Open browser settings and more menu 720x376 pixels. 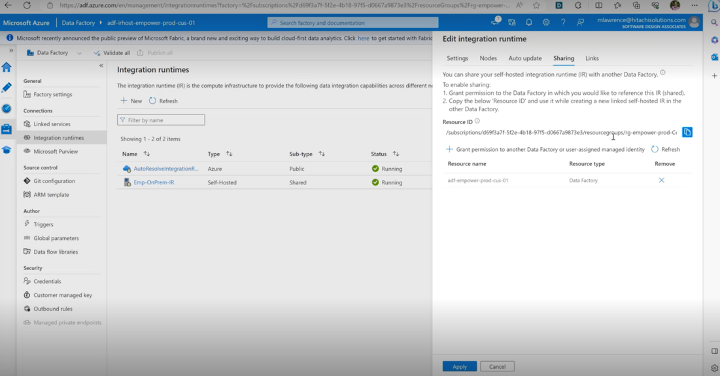click(694, 6)
